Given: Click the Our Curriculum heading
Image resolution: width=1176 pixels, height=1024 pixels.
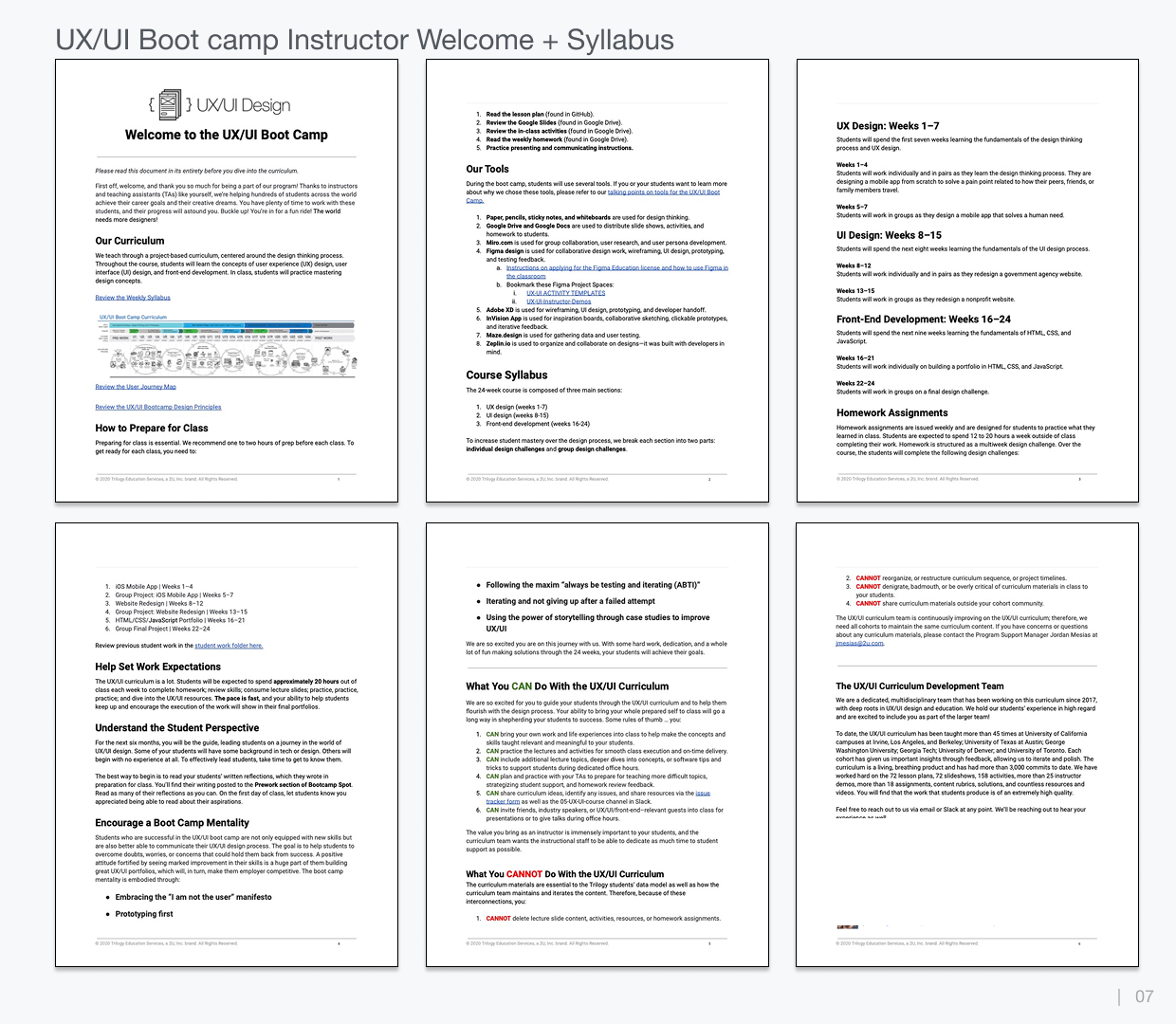Looking at the screenshot, I should tap(130, 241).
